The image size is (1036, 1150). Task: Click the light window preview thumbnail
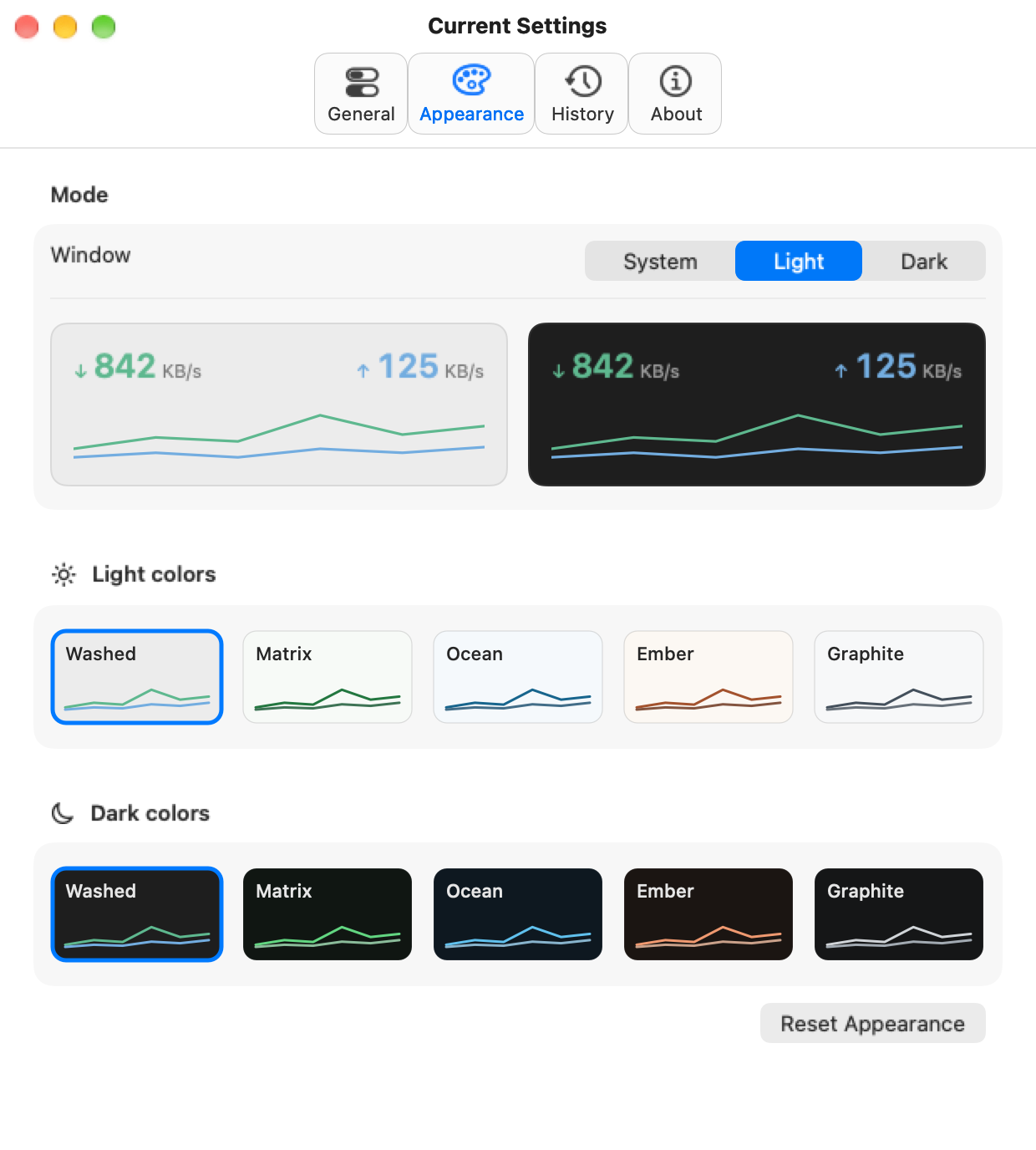tap(279, 405)
